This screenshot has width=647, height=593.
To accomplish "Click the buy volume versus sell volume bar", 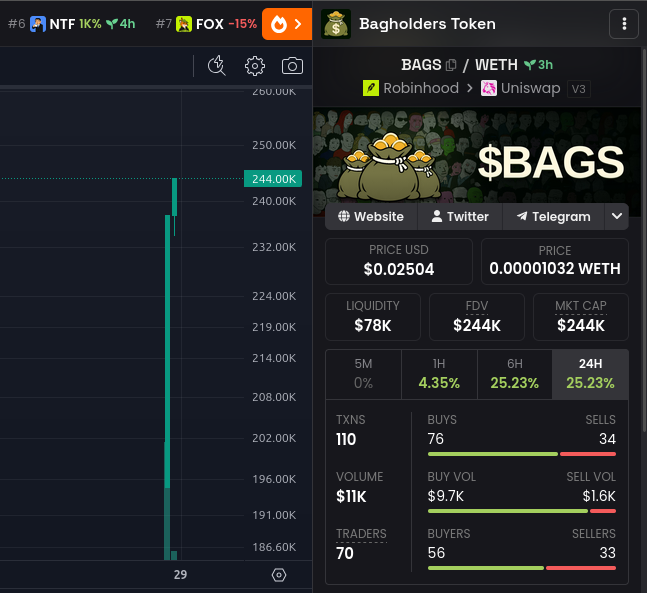I will tap(522, 511).
